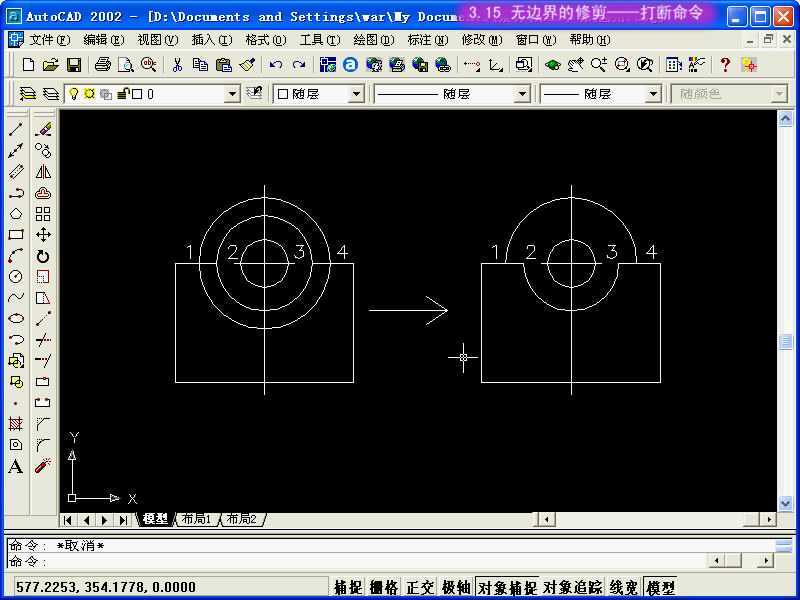Toggle 栅格 grid display in status bar
The height and width of the screenshot is (600, 800).
pyautogui.click(x=384, y=587)
